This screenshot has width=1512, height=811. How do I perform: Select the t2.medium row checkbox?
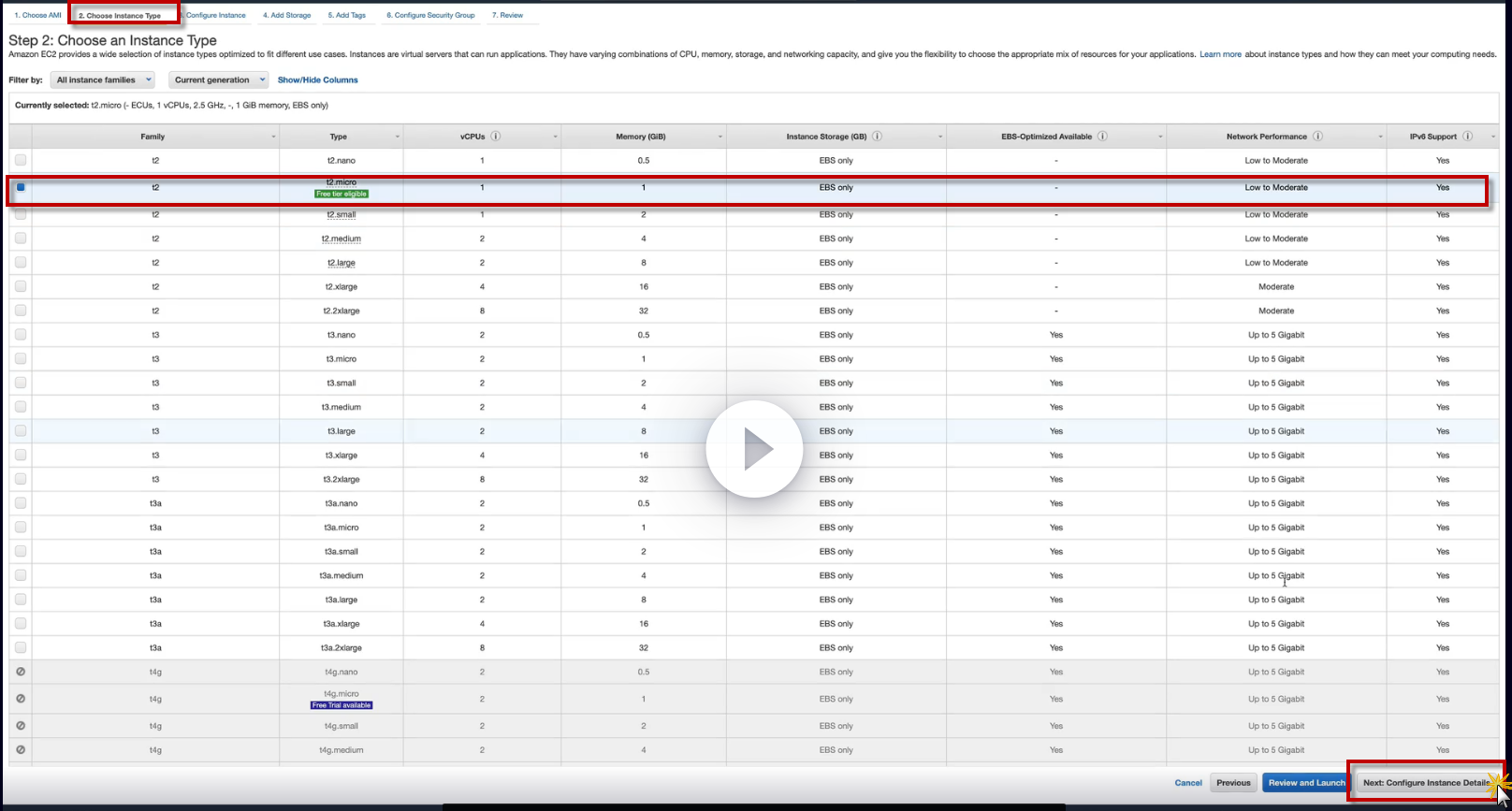21,239
